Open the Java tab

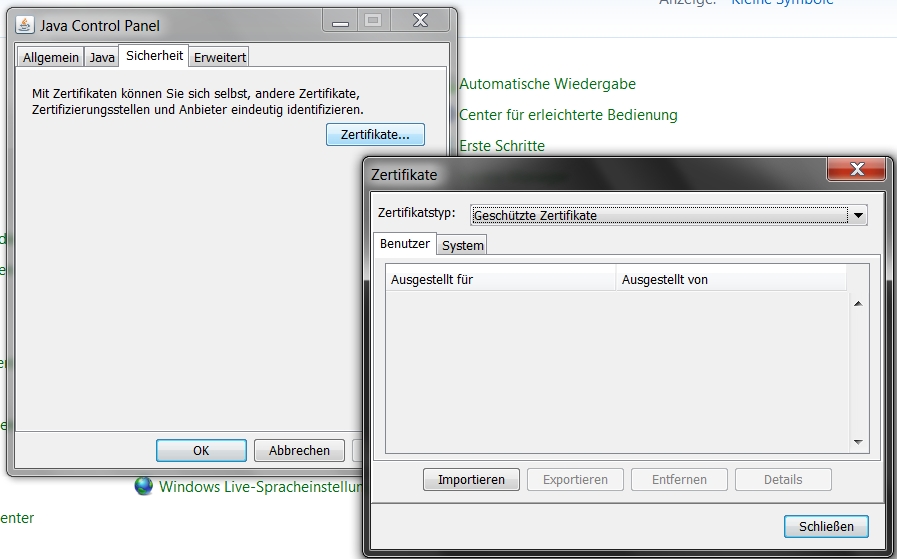[x=102, y=57]
